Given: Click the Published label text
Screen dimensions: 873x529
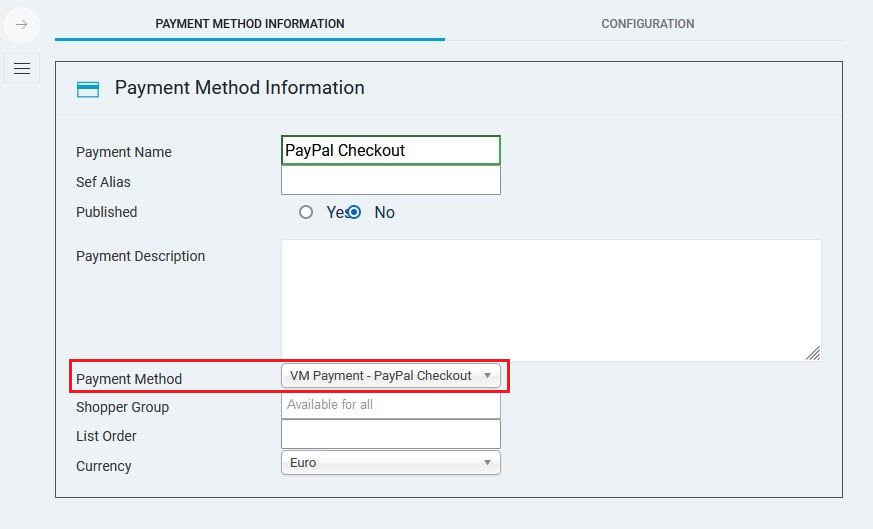Looking at the screenshot, I should click(106, 212).
